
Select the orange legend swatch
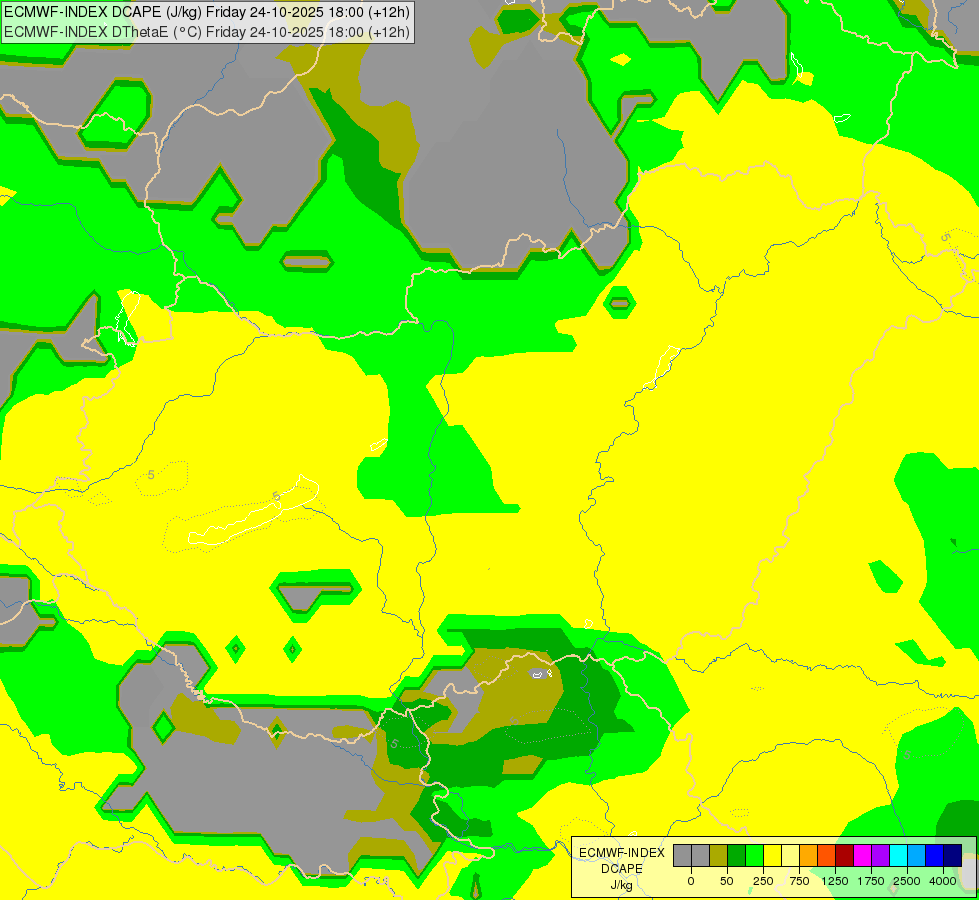coord(809,855)
